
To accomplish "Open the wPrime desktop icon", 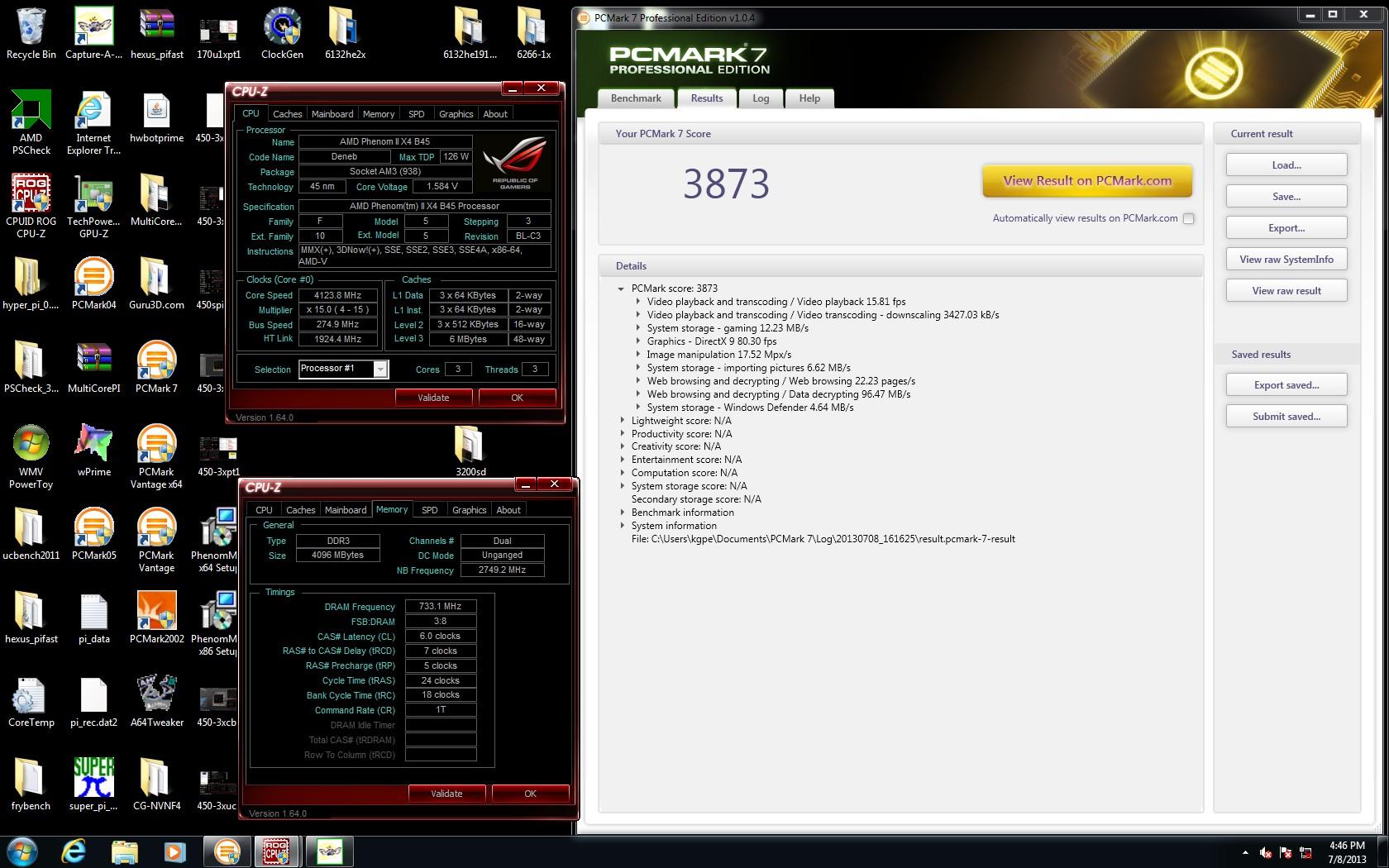I will [x=93, y=451].
